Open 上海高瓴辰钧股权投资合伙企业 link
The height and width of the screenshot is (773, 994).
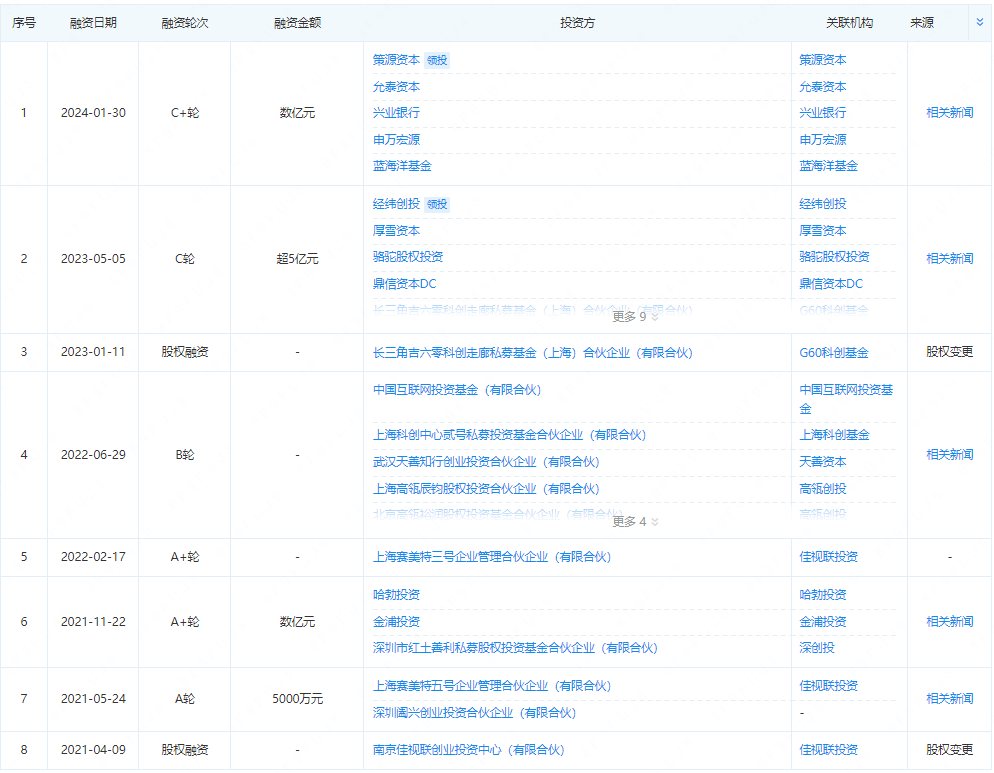(x=486, y=489)
